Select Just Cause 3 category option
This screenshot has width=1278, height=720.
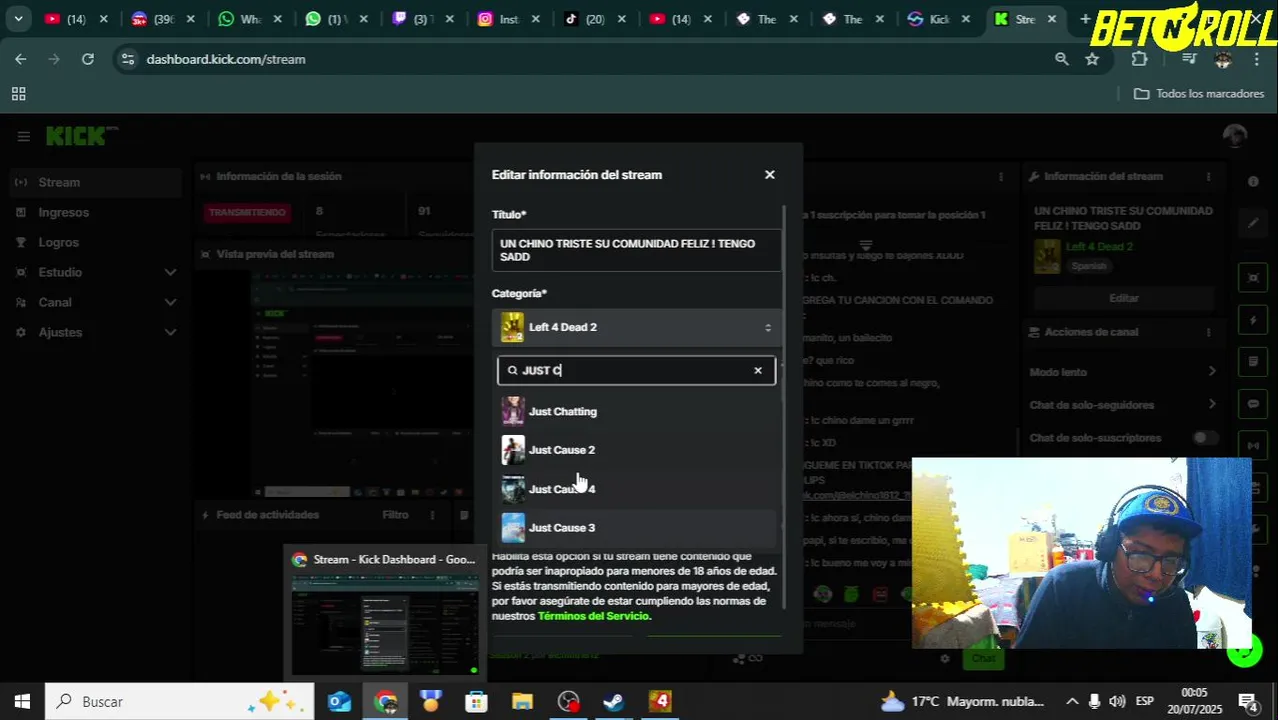click(636, 528)
